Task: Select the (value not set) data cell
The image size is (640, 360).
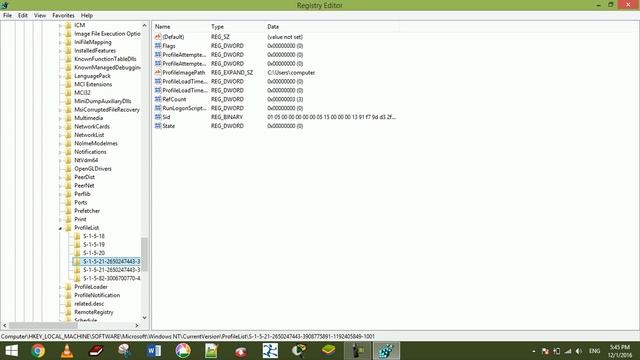Action: tap(285, 37)
